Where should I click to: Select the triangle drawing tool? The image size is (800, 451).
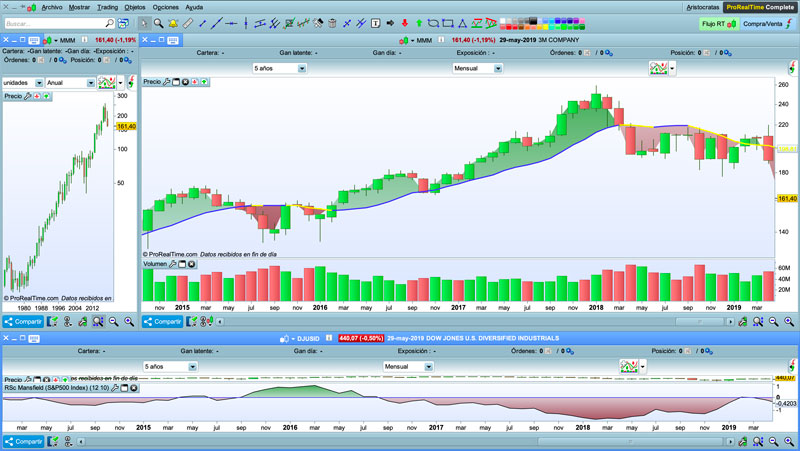click(462, 23)
